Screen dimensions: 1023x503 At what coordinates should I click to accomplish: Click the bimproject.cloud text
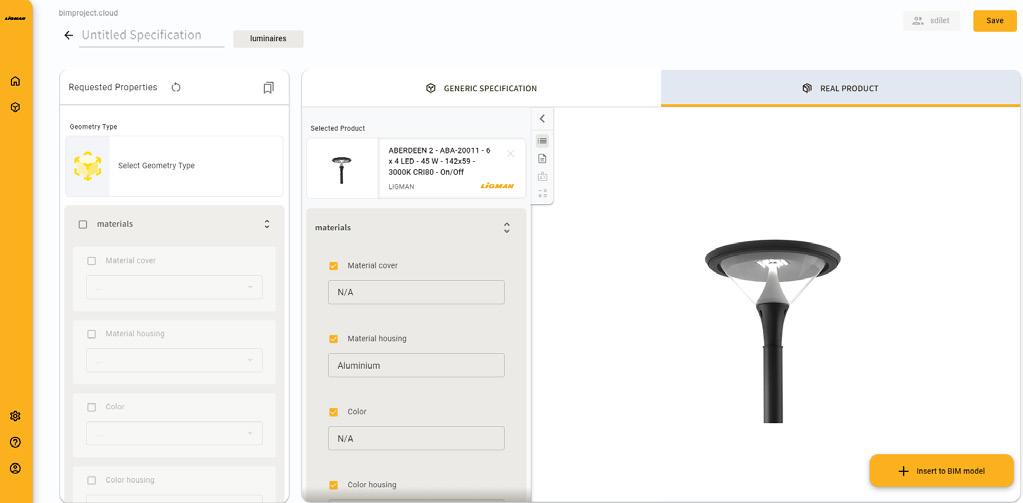tap(88, 13)
